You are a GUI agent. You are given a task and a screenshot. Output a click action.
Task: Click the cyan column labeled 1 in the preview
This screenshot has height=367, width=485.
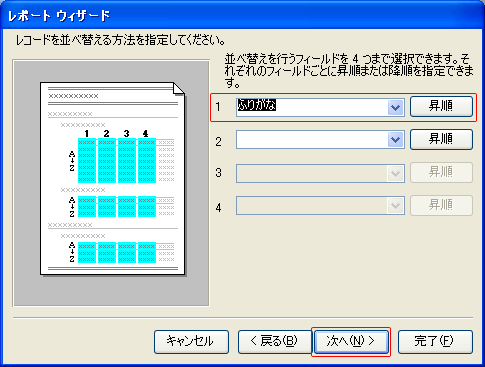click(87, 161)
